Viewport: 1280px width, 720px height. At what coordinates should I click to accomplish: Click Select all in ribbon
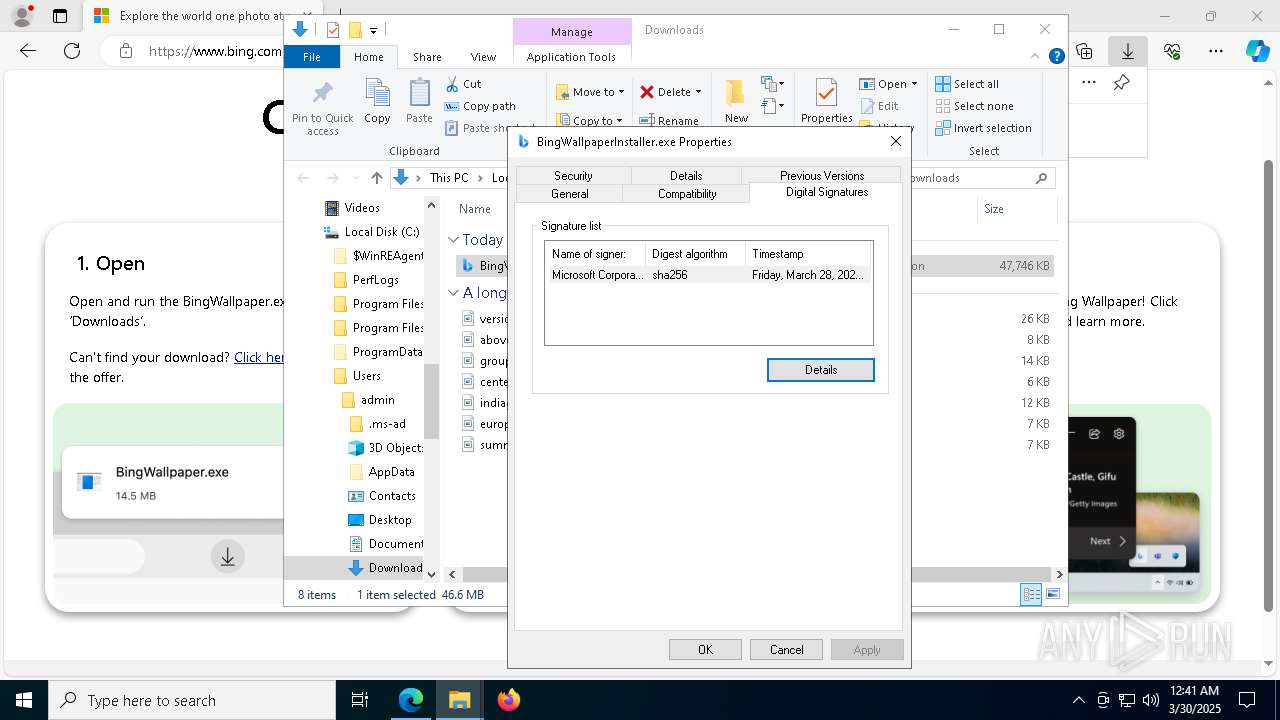967,84
